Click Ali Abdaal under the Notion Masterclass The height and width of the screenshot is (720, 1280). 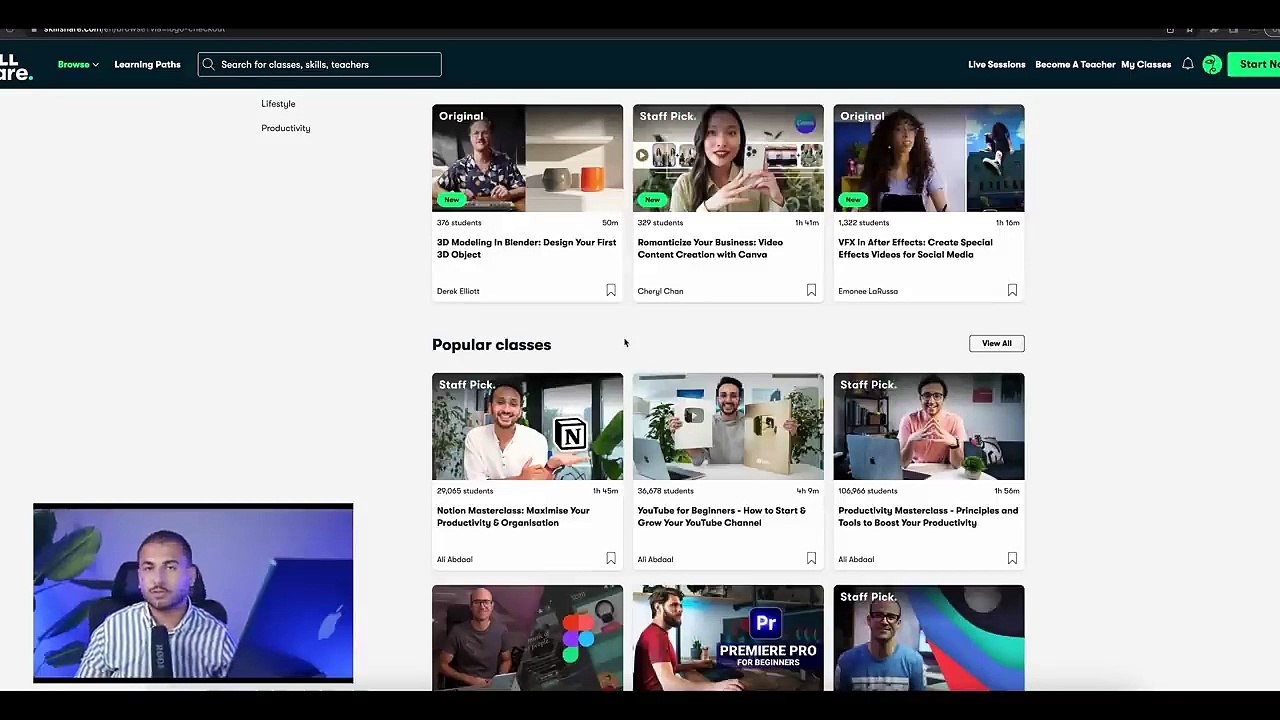[x=454, y=559]
